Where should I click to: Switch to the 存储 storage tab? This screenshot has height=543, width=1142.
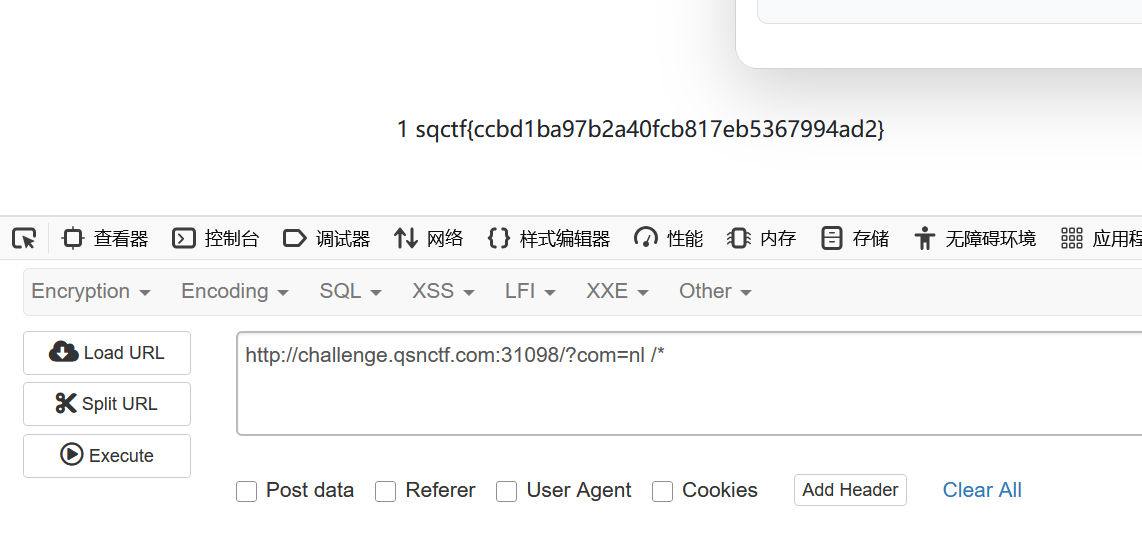pos(854,238)
